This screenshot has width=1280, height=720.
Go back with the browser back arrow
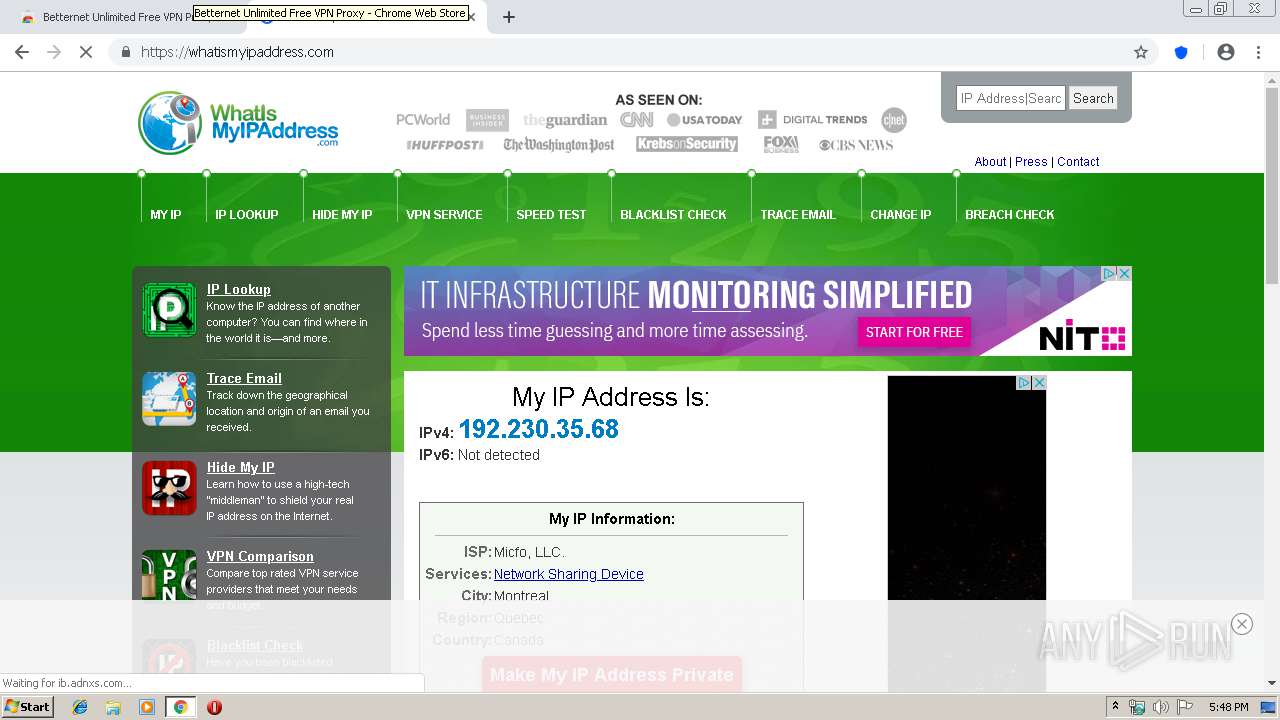click(22, 52)
